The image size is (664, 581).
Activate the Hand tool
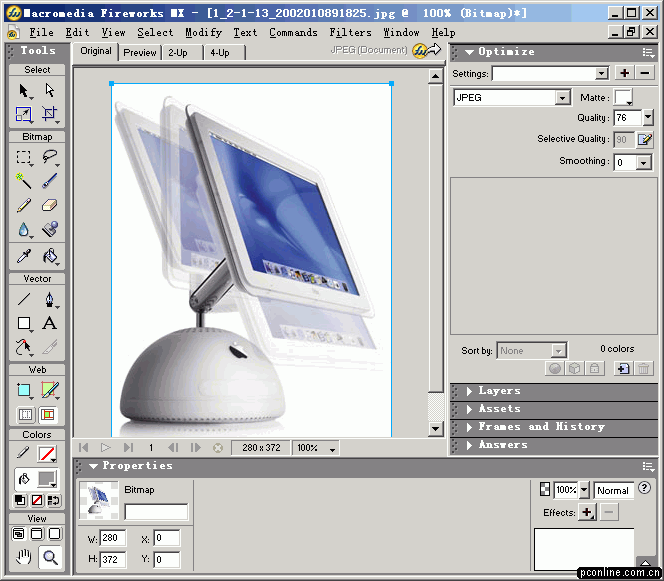(24, 558)
